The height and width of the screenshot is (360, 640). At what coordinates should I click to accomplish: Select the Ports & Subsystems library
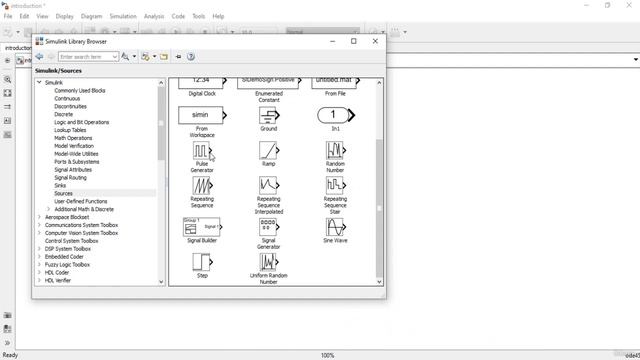click(77, 162)
